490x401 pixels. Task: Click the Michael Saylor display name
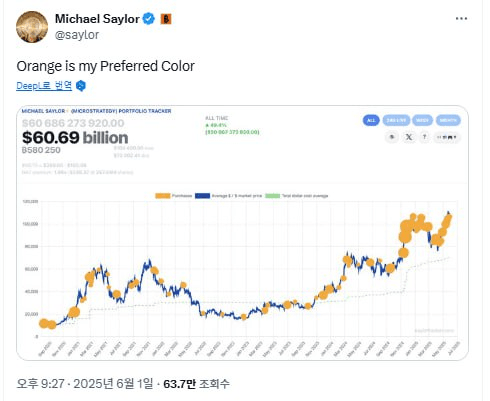click(x=97, y=19)
